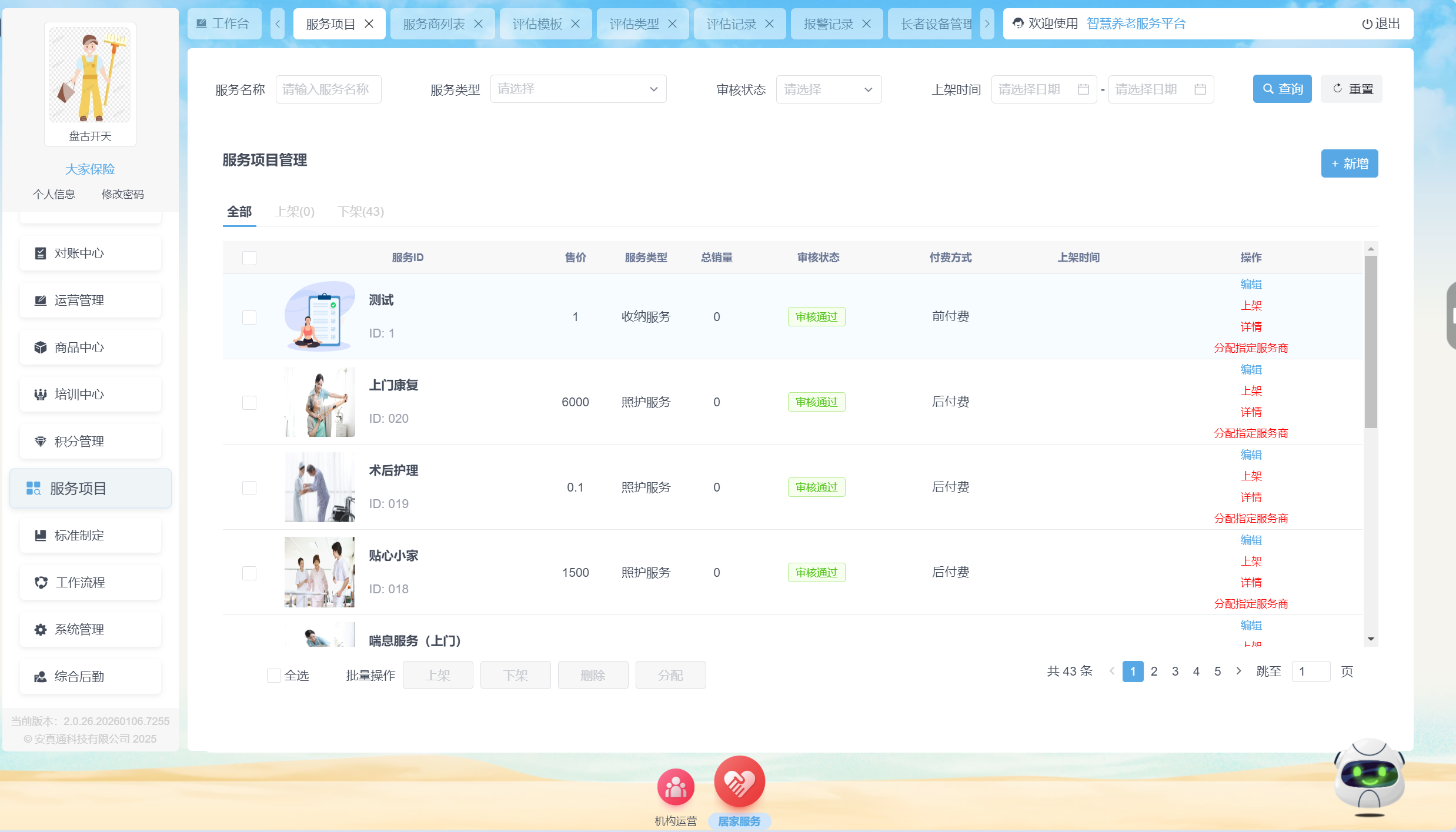Close the 评估模板 tab
This screenshot has width=1456, height=832.
(575, 24)
